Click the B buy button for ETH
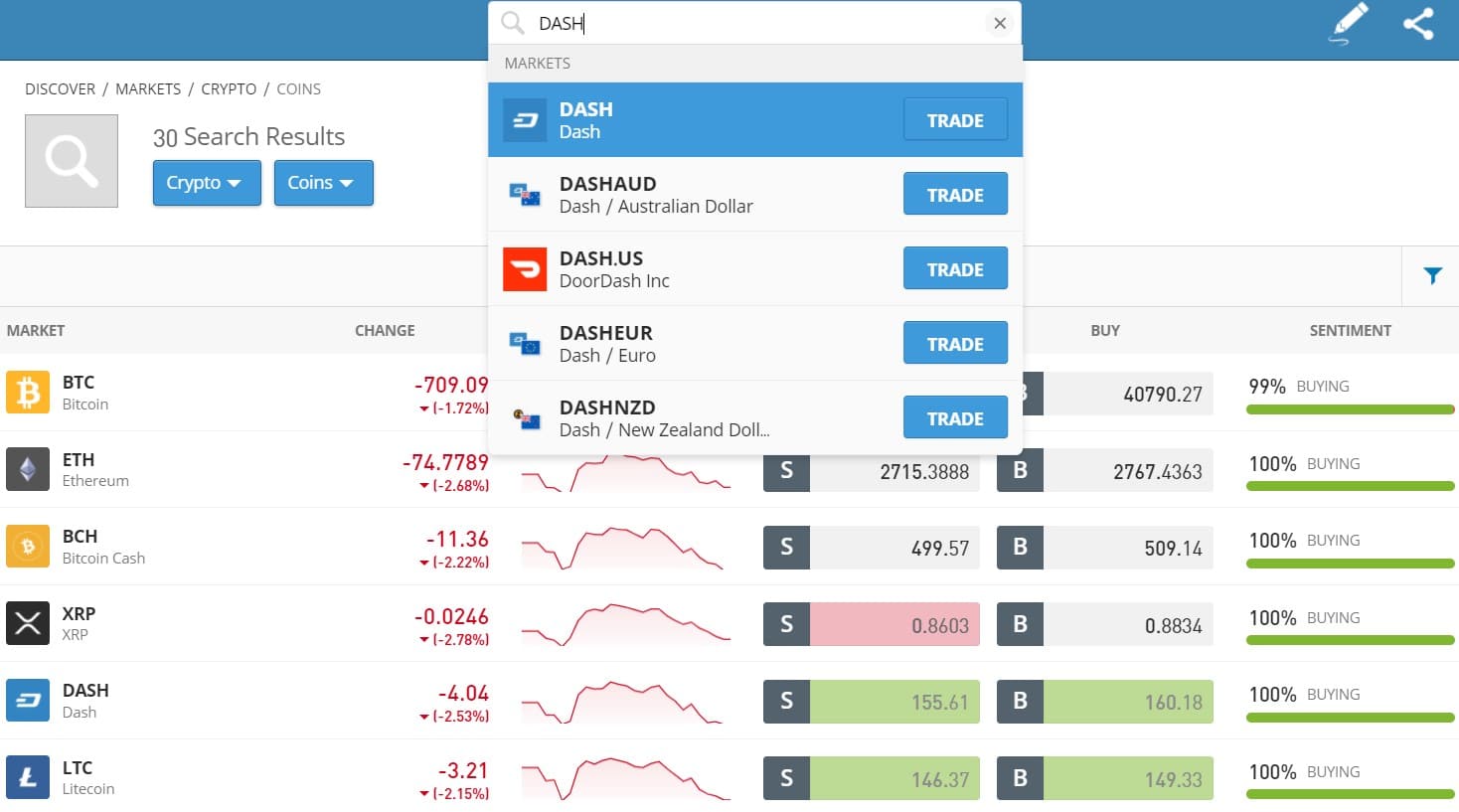Viewport: 1459px width, 812px height. coord(1020,470)
